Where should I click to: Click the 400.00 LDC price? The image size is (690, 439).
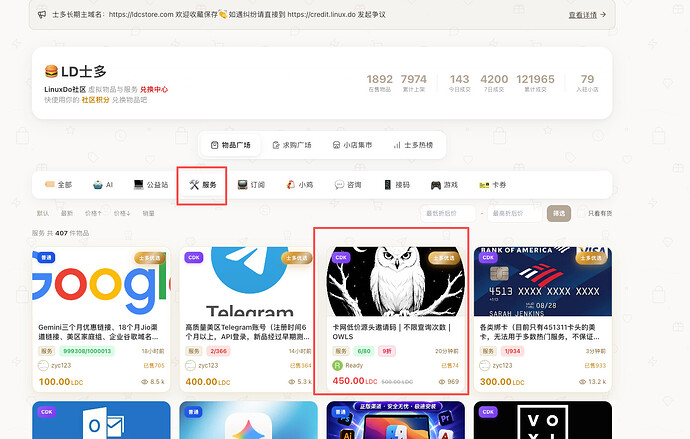208,382
